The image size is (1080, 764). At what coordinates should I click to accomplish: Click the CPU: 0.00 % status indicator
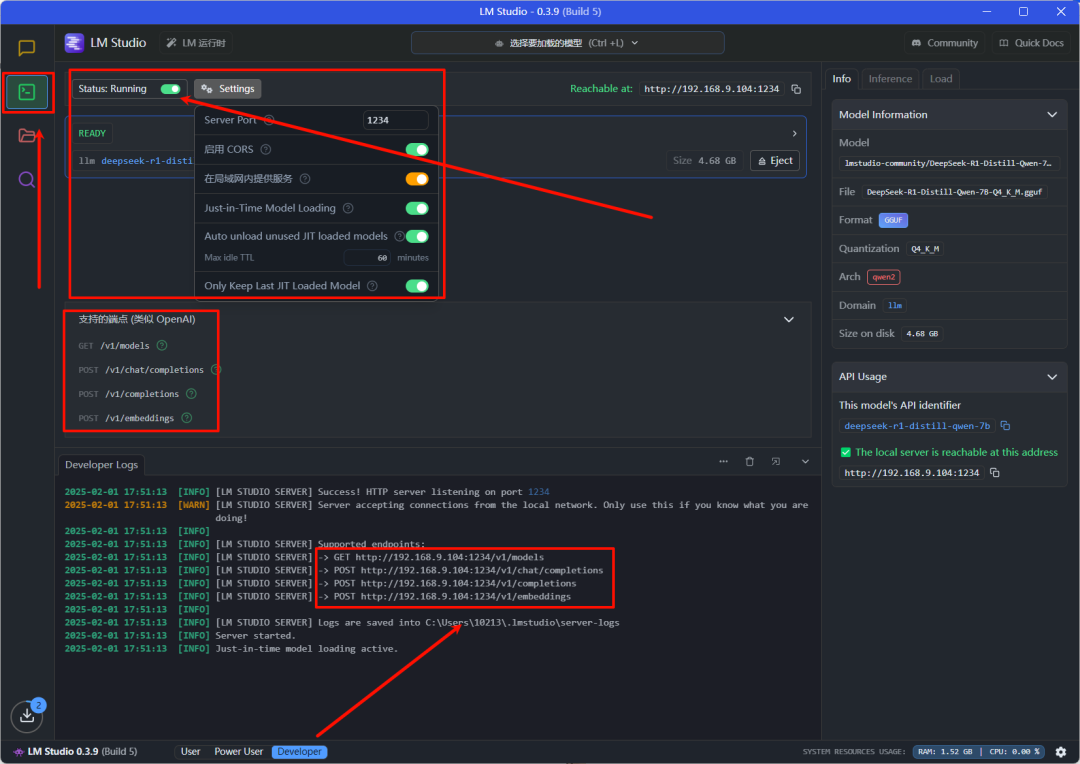[1014, 752]
